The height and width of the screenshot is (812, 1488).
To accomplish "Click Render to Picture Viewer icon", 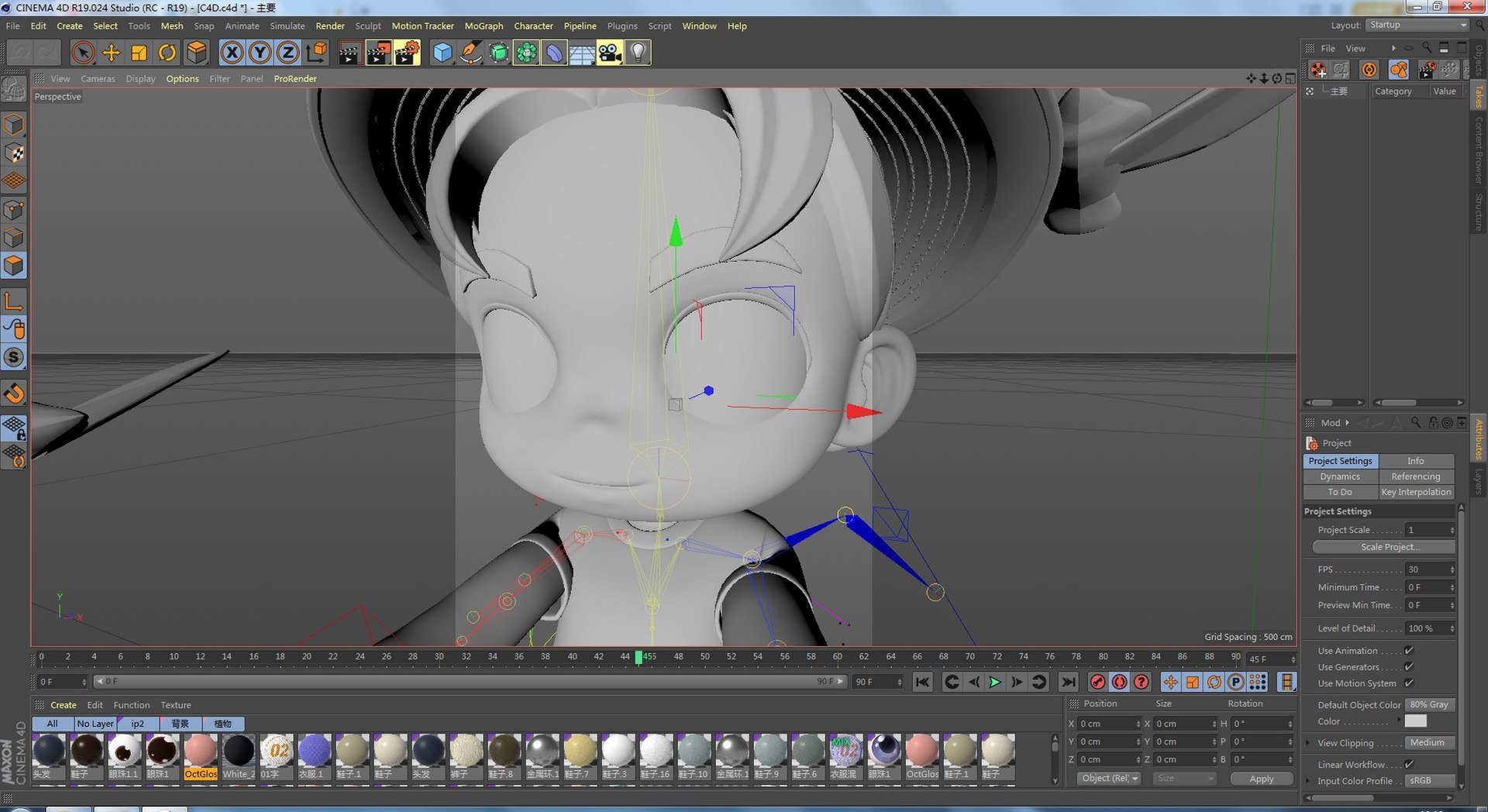I will (378, 53).
